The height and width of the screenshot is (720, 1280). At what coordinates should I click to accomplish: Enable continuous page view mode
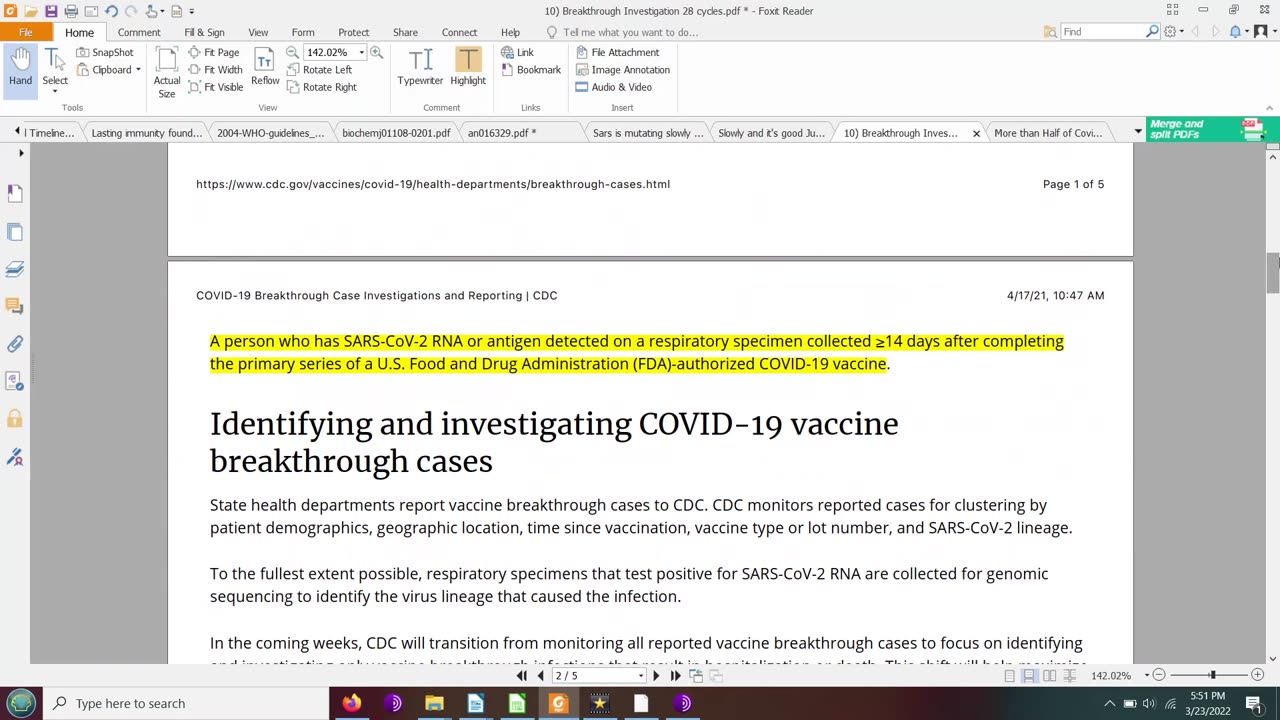(x=1029, y=676)
